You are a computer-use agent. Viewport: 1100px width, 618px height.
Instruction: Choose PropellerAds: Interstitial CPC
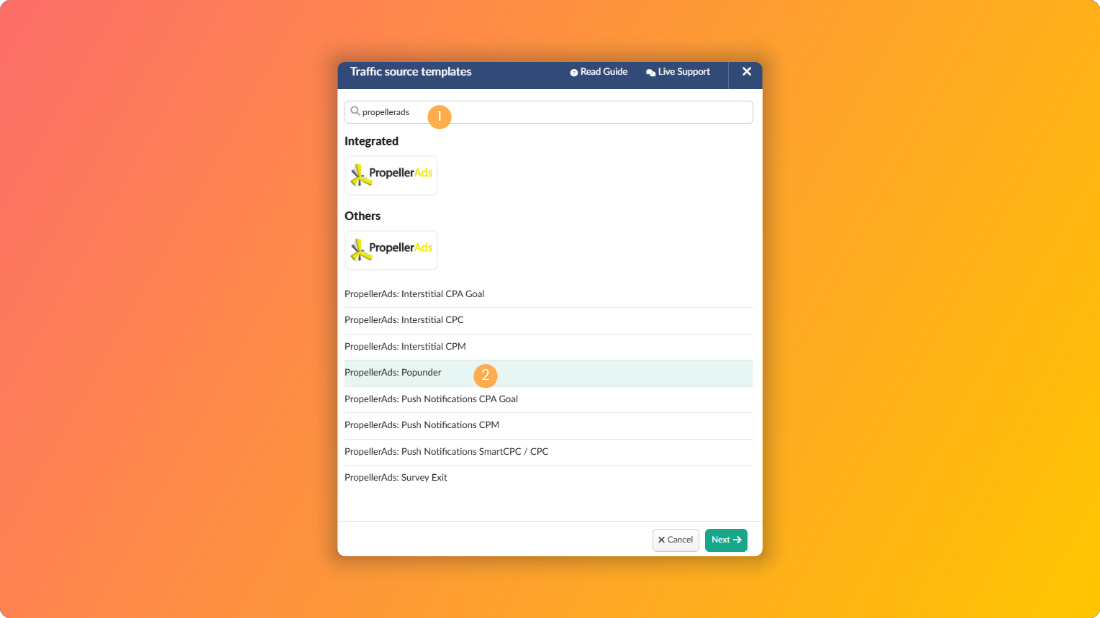coord(548,320)
